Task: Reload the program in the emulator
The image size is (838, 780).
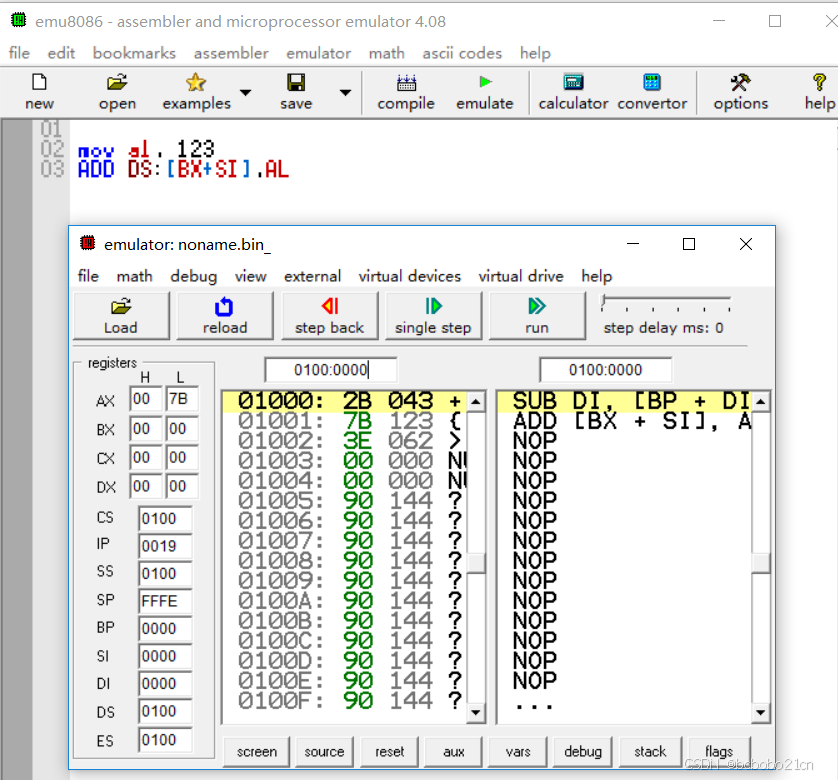Action: click(x=225, y=315)
